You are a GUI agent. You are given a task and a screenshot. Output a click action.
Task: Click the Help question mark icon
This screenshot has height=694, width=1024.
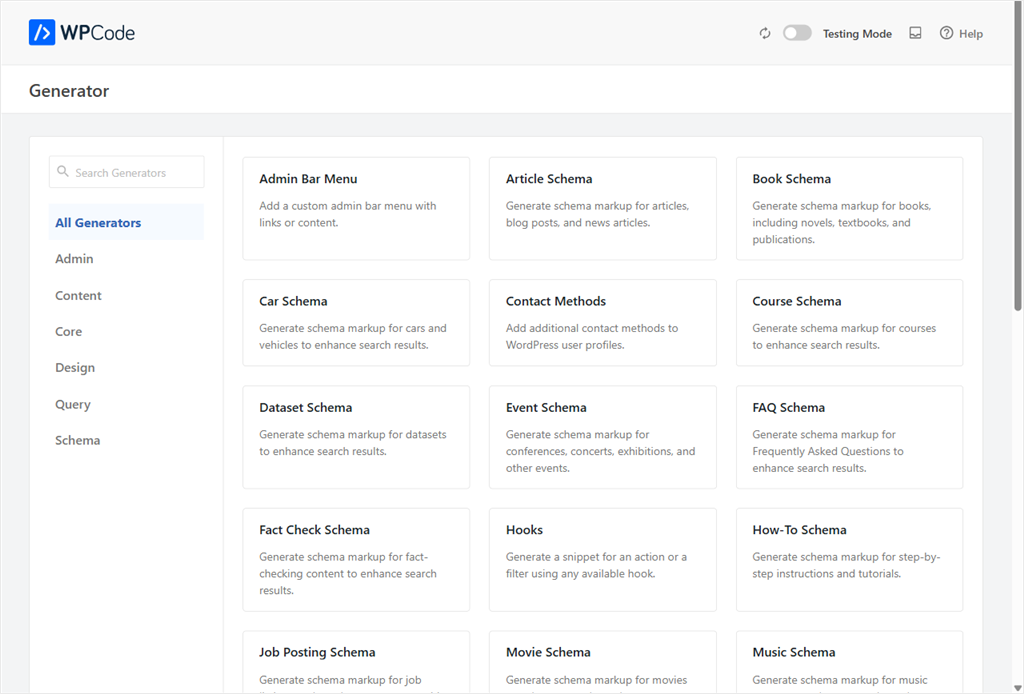[x=946, y=33]
